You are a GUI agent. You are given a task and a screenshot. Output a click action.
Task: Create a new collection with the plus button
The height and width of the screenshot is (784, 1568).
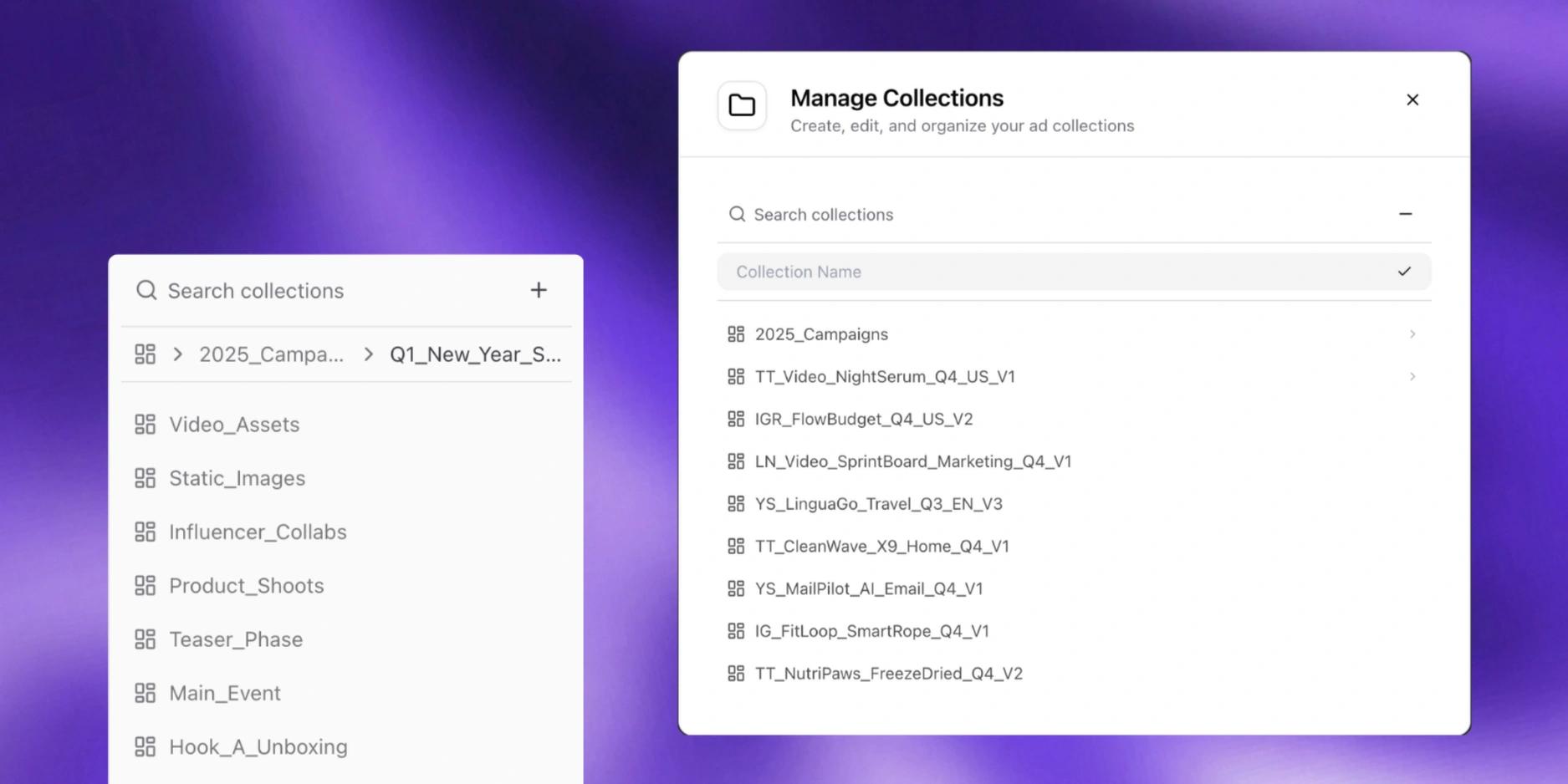point(539,290)
